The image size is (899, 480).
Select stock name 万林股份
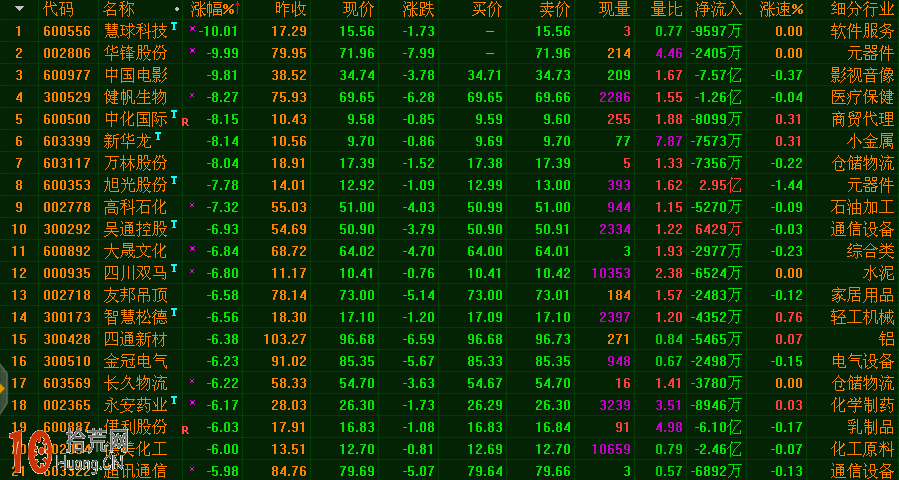[x=135, y=163]
